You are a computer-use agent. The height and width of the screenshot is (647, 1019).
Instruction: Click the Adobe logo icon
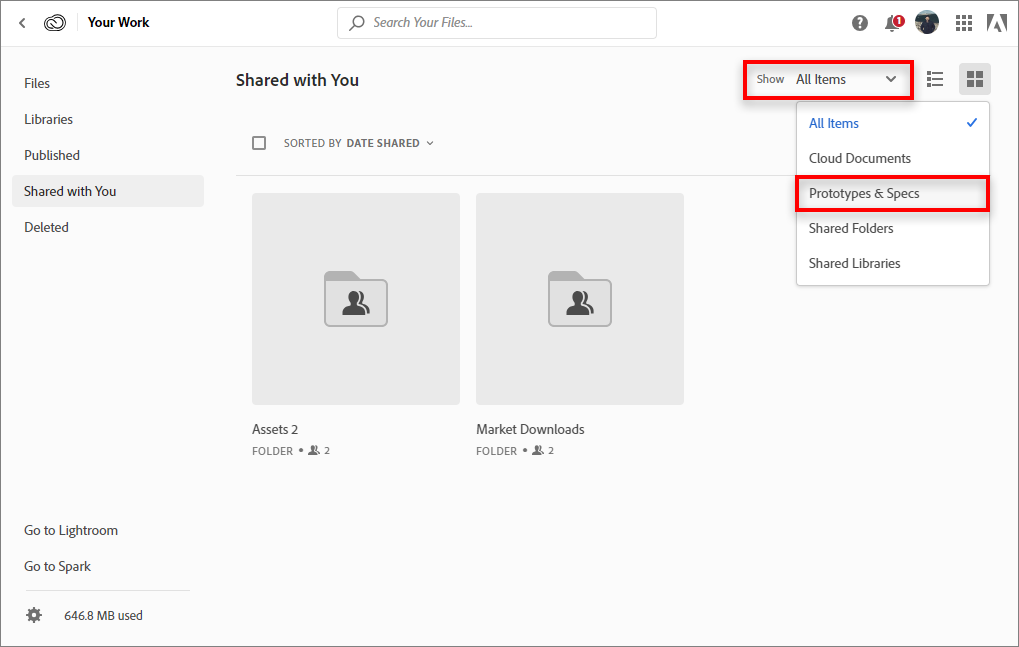996,23
